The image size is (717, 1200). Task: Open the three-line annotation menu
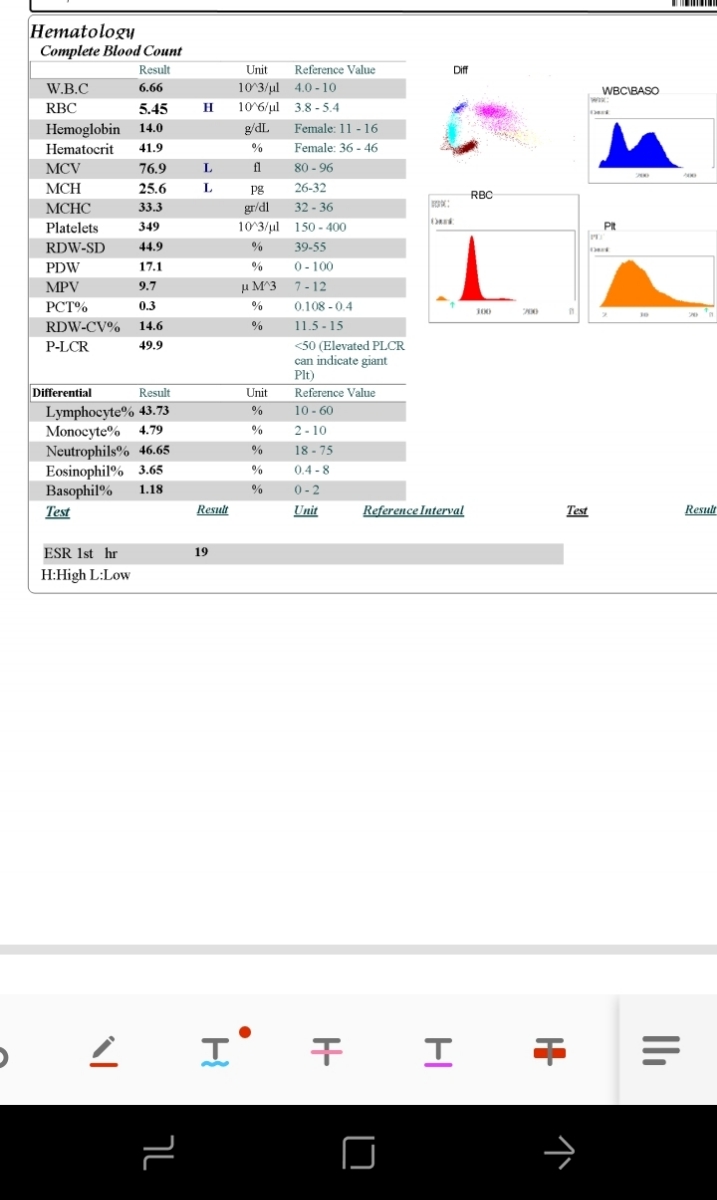tap(661, 1050)
